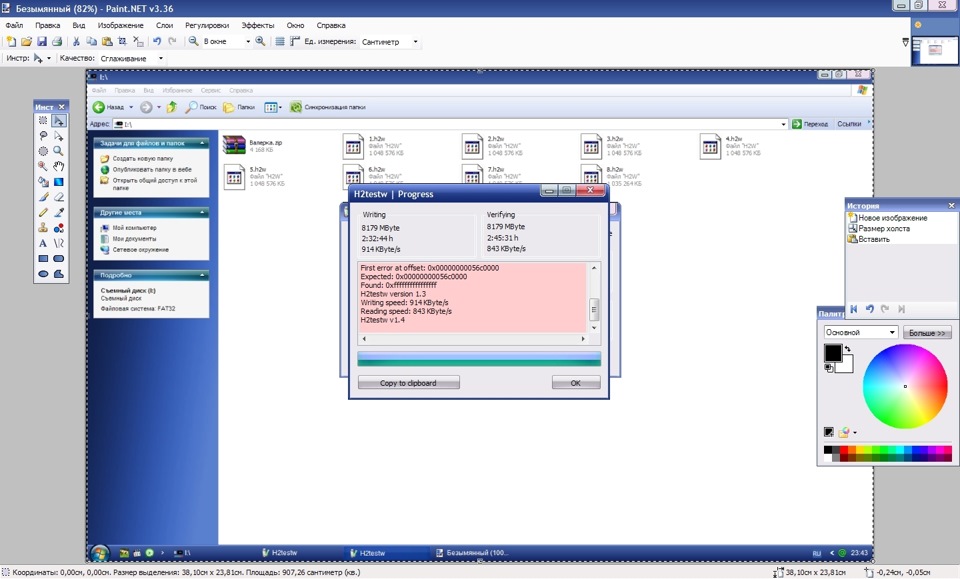This screenshot has width=960, height=579.
Task: Paste from clipboard using toolbar icon
Action: (107, 42)
